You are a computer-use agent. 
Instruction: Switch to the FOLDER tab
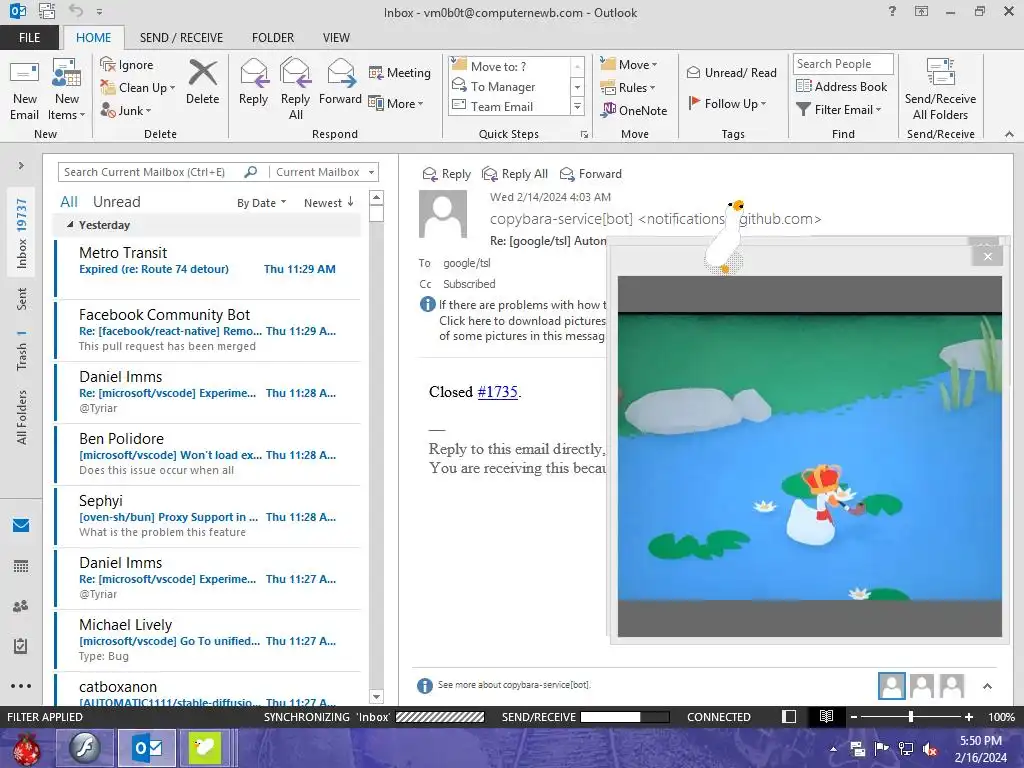coord(273,37)
